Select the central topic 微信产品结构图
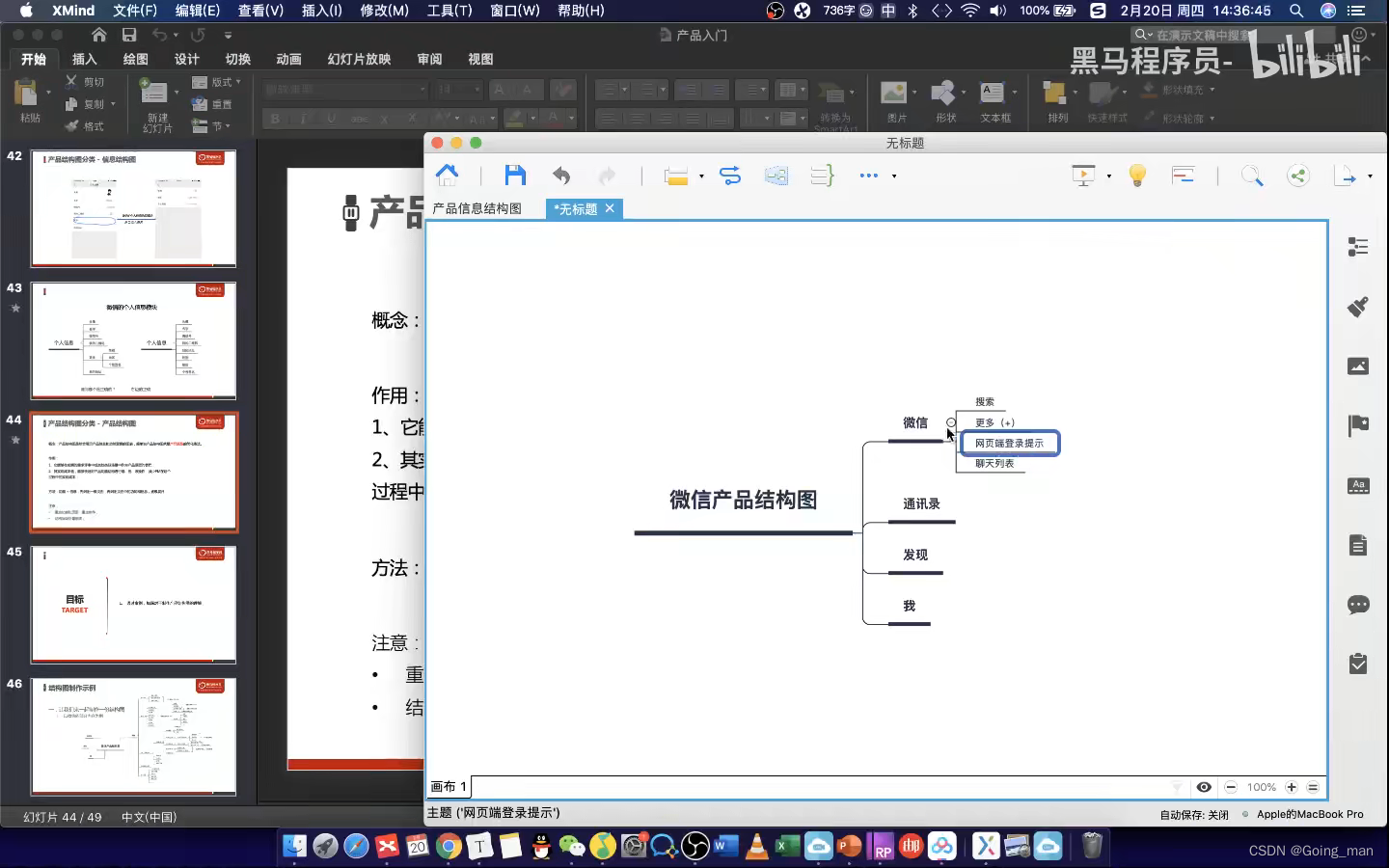Screen dimensions: 1389x868 pos(744,500)
